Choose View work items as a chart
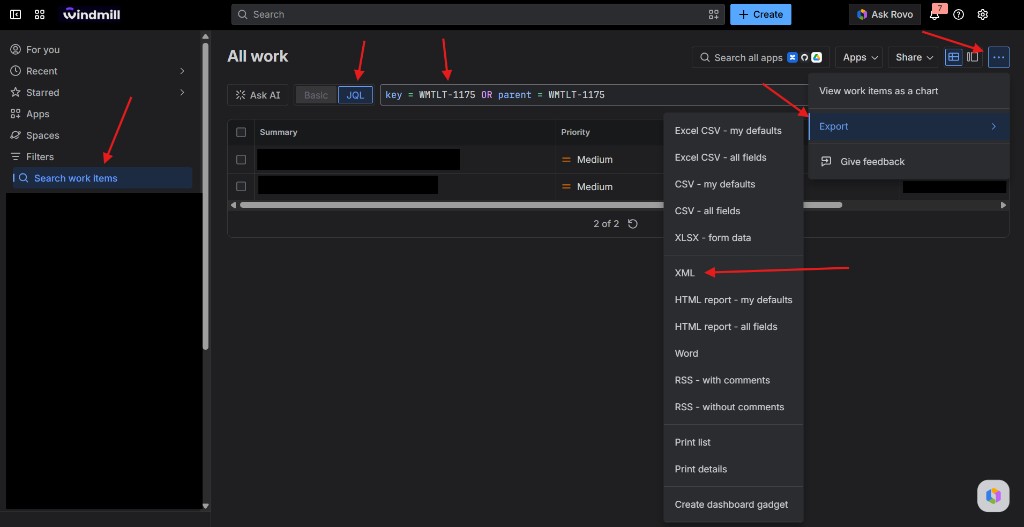The image size is (1024, 527). (908, 91)
